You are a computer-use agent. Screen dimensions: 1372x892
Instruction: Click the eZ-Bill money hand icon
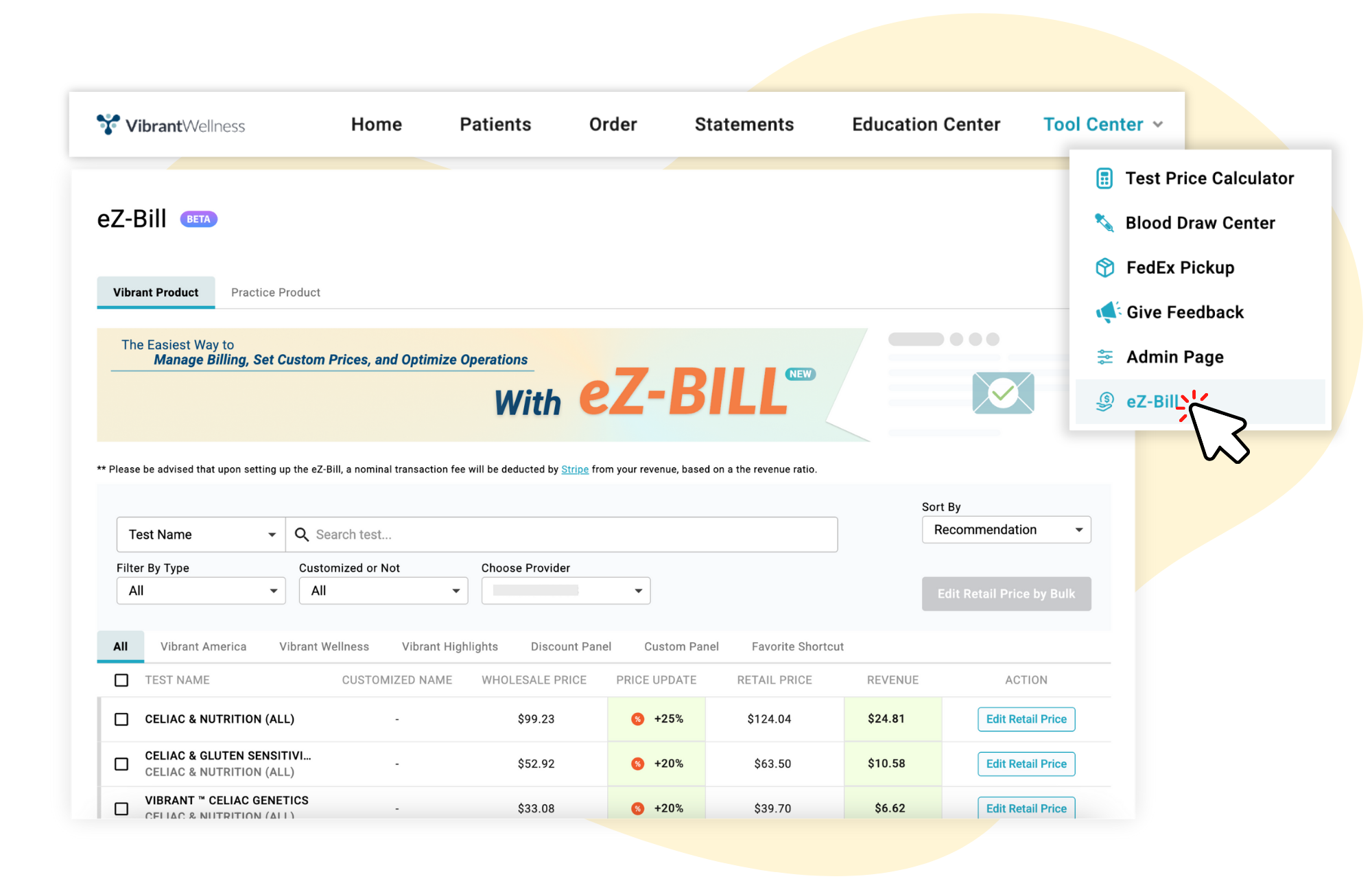pyautogui.click(x=1104, y=401)
